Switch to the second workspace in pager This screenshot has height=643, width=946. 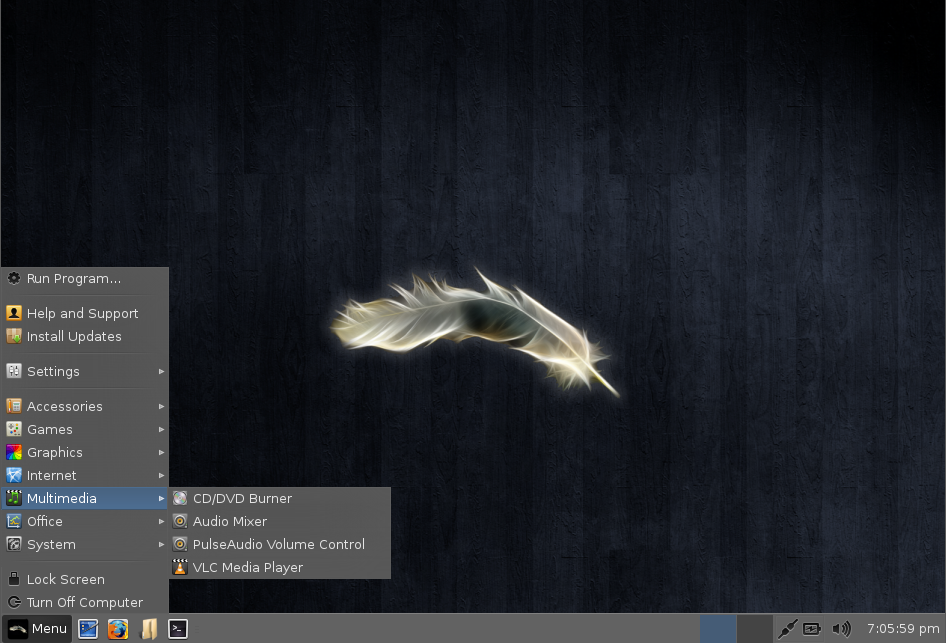(x=754, y=629)
